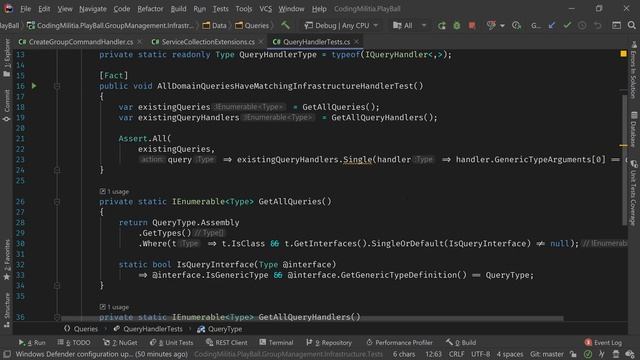Open the Tests menu
The height and width of the screenshot is (360, 640).
(220, 9)
